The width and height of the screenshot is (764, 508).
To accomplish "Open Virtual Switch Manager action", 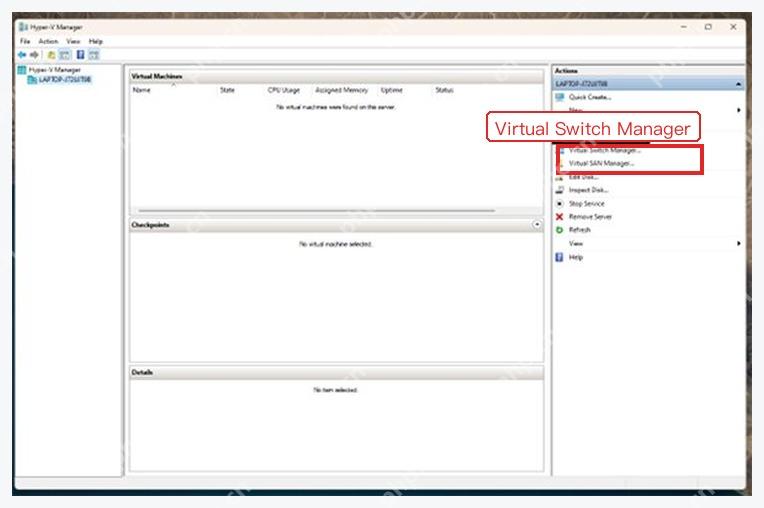I will (x=604, y=151).
